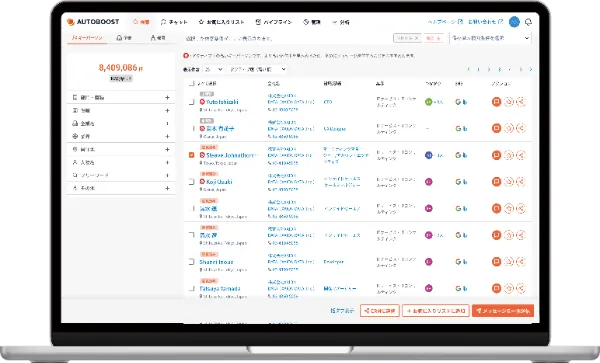Click middle action icon in Steave Johnathon row

coord(509,155)
